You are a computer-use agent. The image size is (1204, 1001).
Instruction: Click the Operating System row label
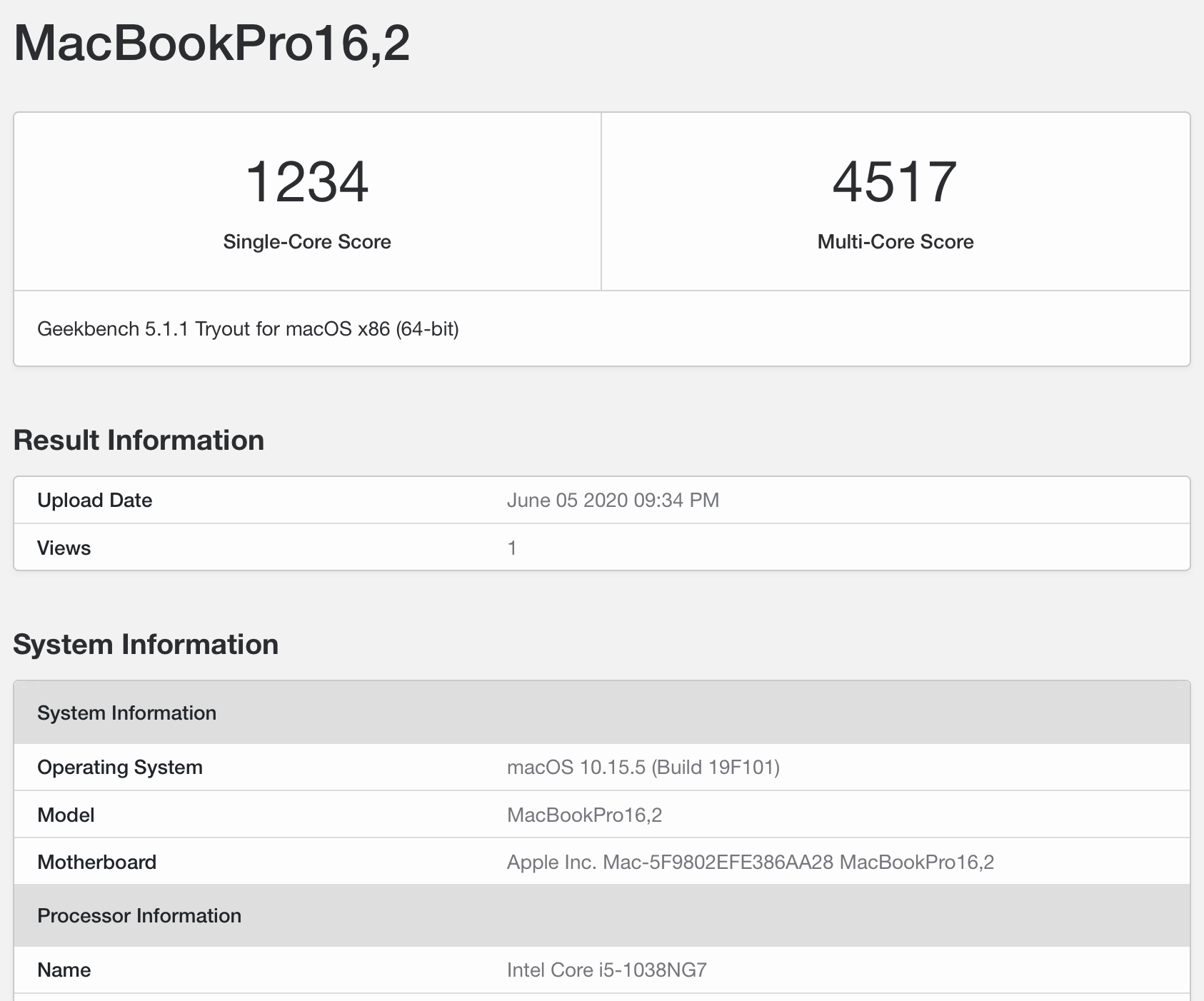point(120,767)
